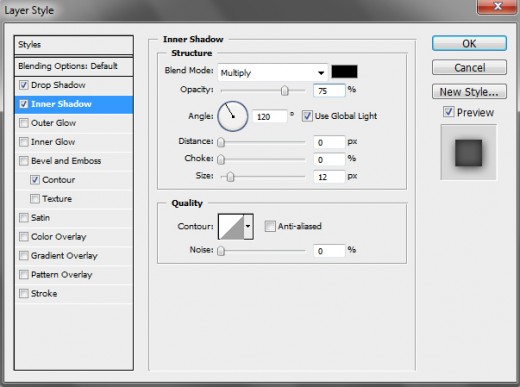Enable the Color Overlay checkbox
520x387 pixels.
(24, 237)
